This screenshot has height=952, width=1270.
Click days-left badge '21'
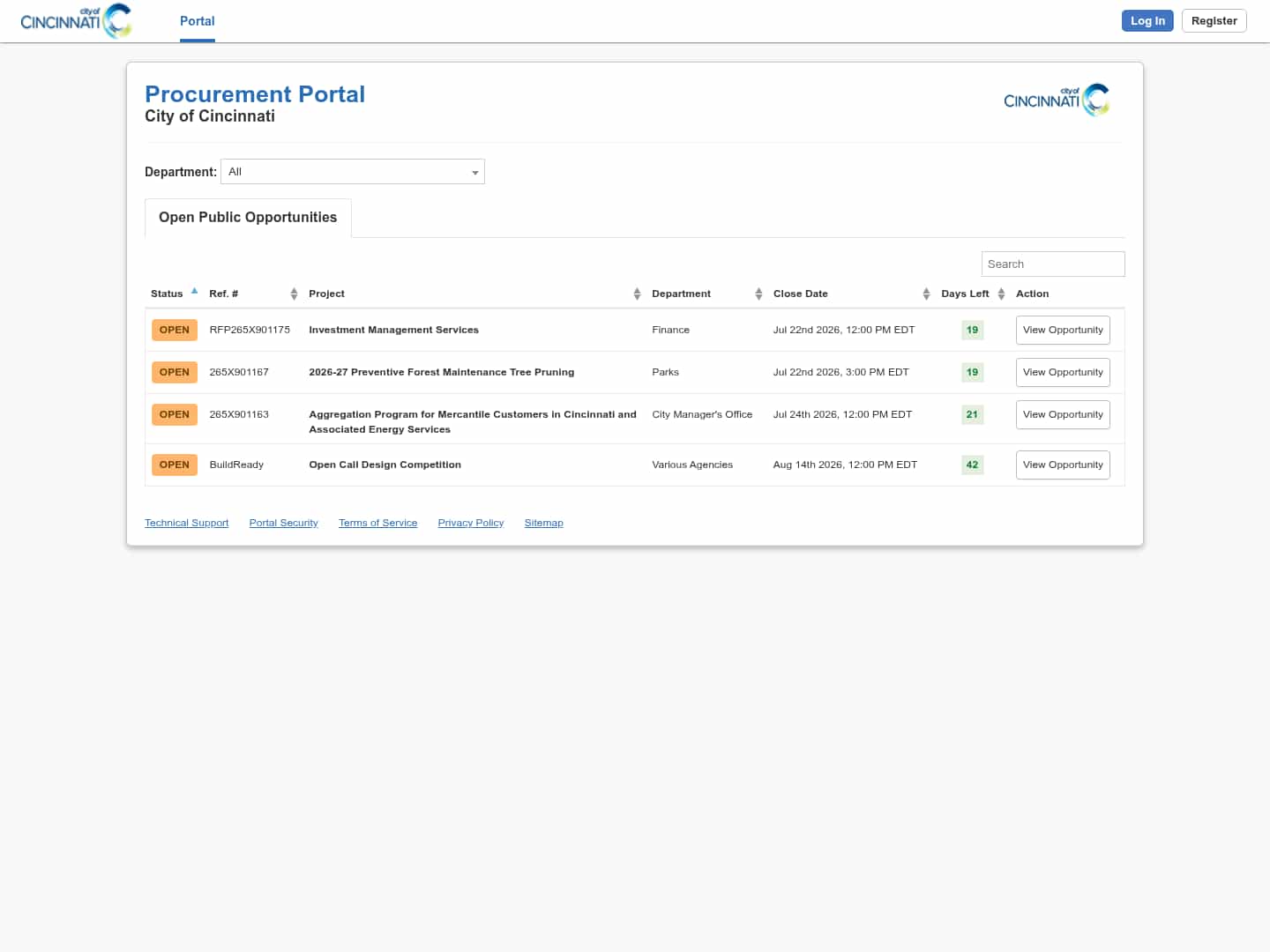972,415
